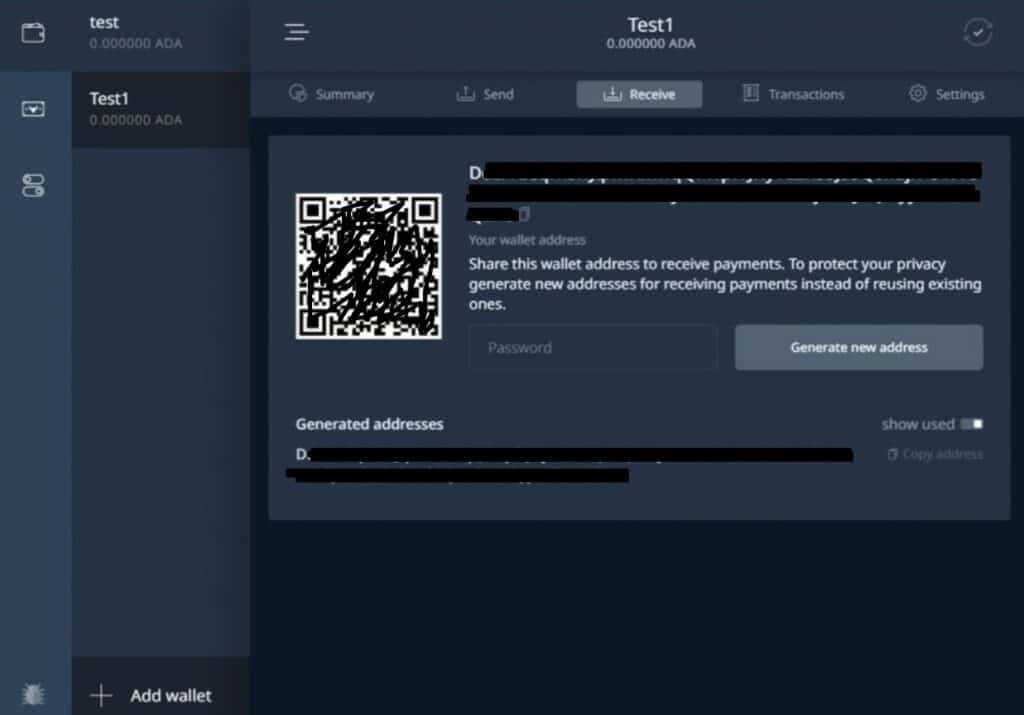Click the Cardano logo at bottom left

(31, 693)
